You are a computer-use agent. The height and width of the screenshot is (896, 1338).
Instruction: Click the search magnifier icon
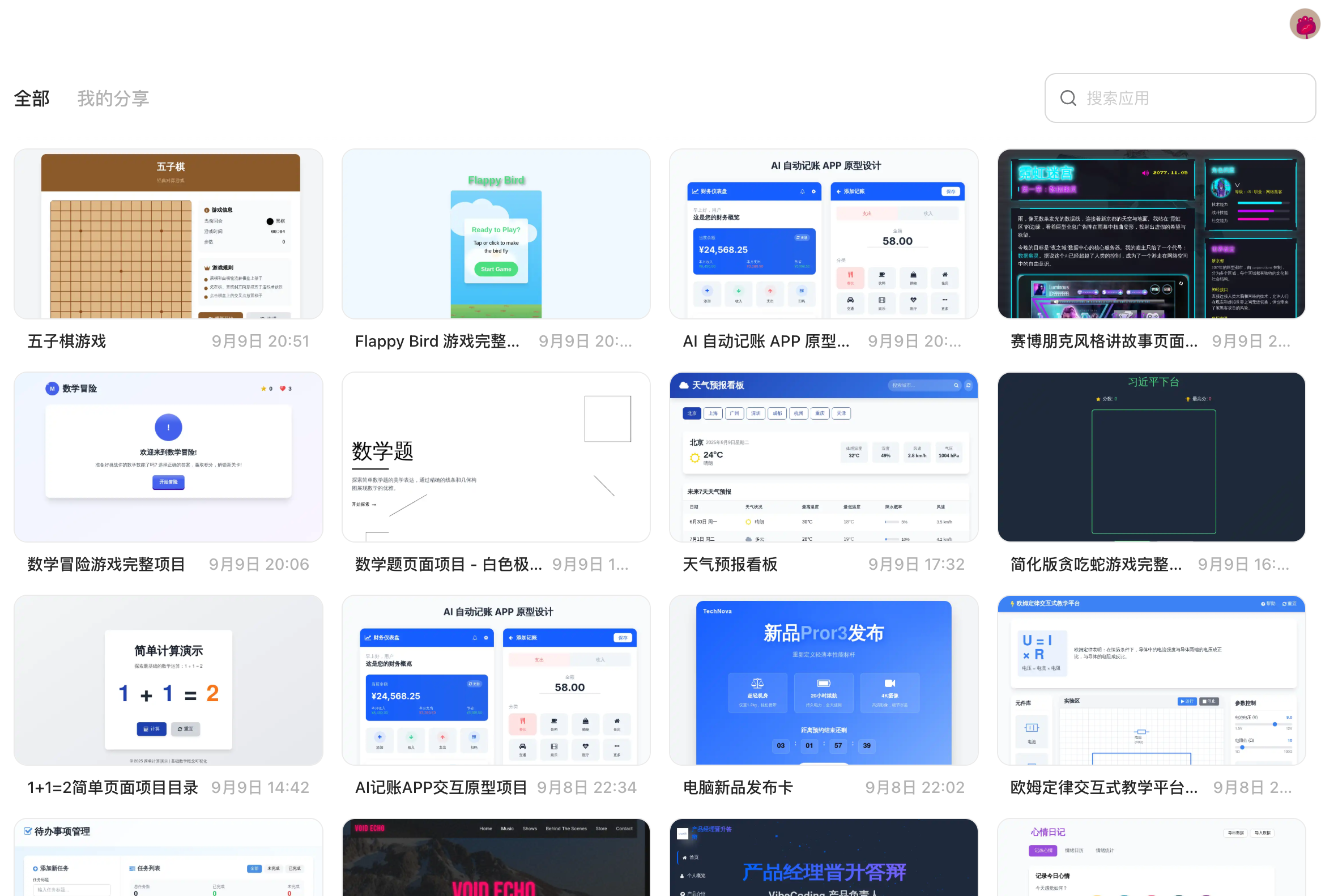[1068, 99]
